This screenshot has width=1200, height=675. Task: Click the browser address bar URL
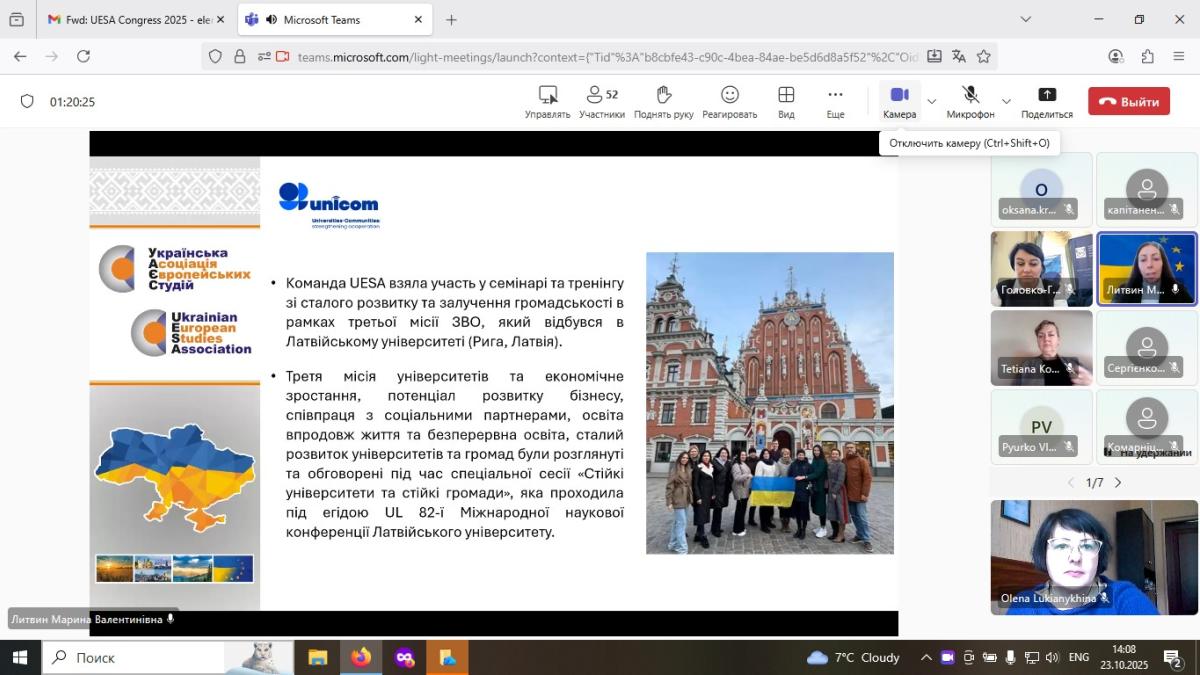(600, 57)
